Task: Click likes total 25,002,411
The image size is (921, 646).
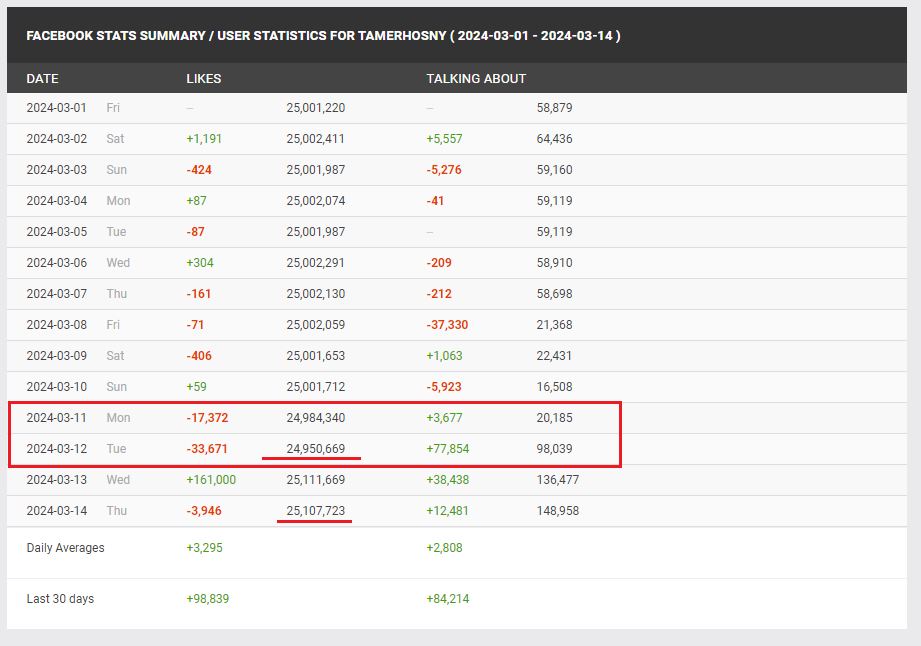Action: (315, 139)
